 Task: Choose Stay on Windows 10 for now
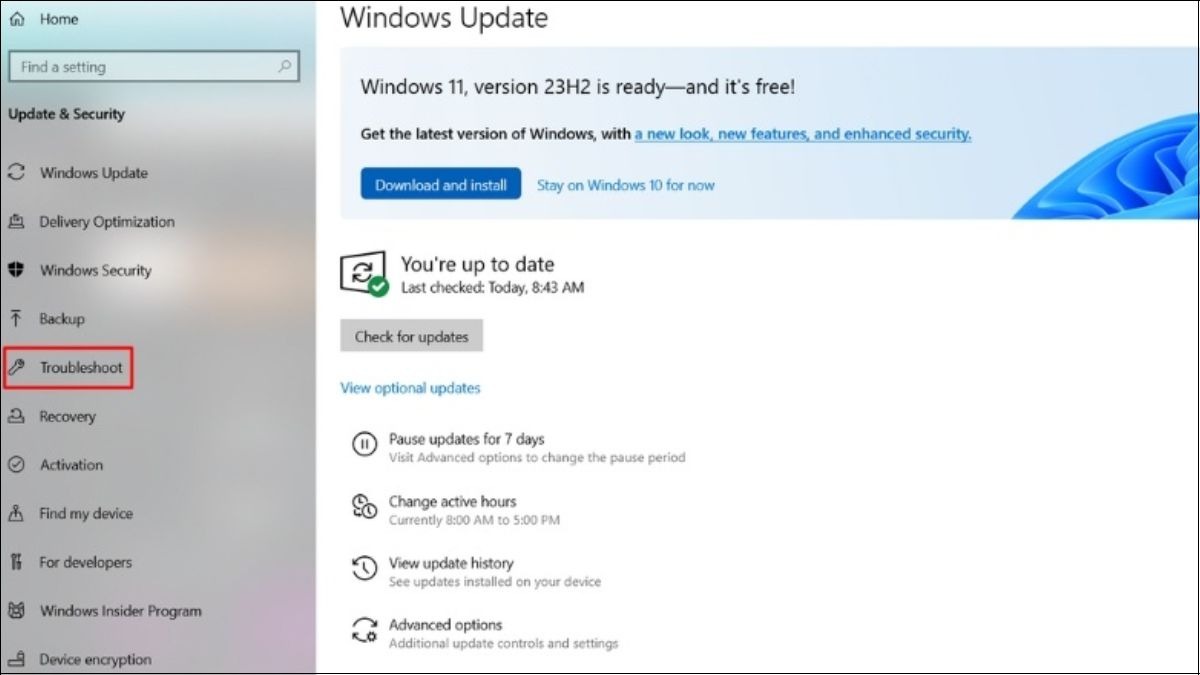[x=626, y=185]
